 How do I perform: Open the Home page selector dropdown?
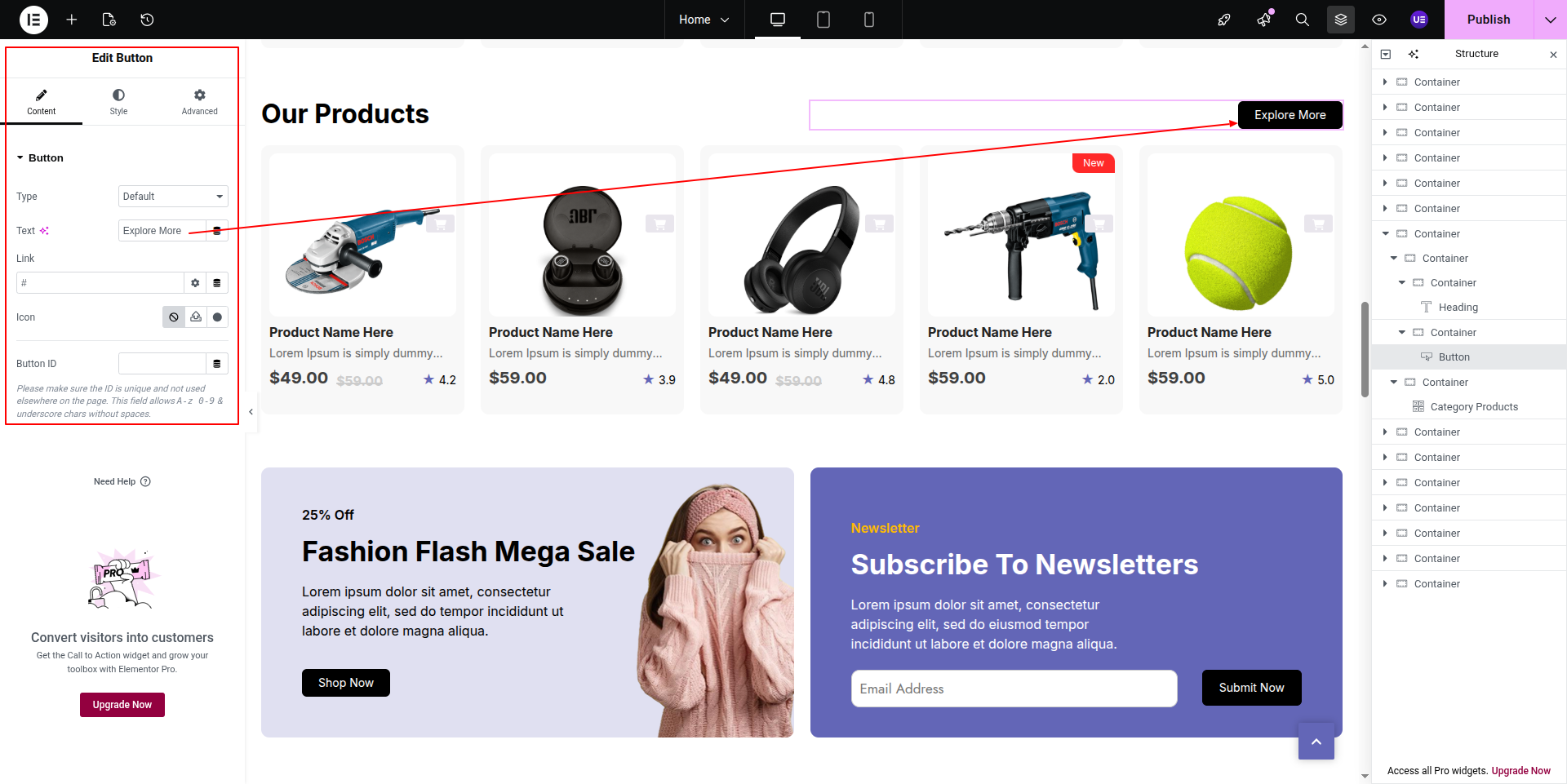(x=704, y=20)
